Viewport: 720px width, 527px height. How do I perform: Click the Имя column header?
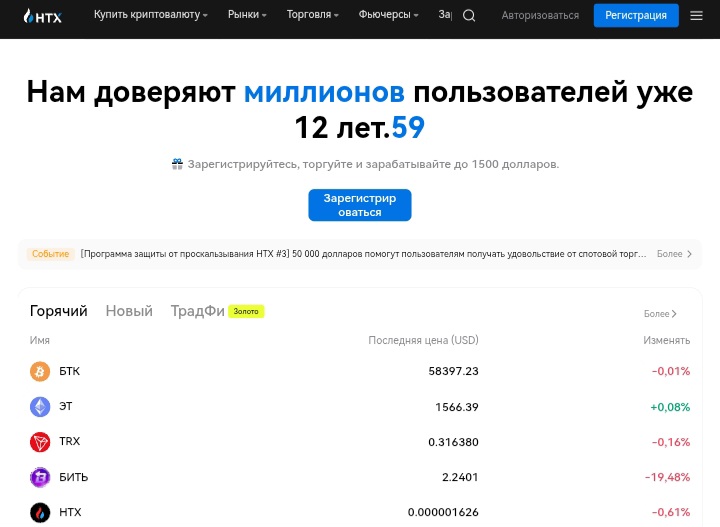tap(39, 341)
